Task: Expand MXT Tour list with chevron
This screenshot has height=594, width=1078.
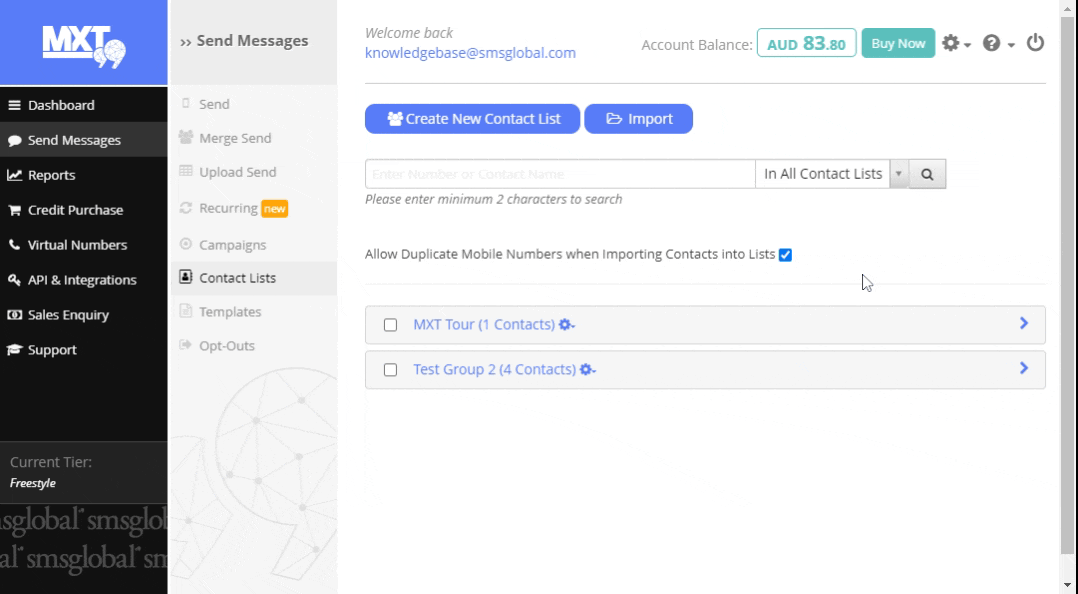Action: pyautogui.click(x=1023, y=324)
